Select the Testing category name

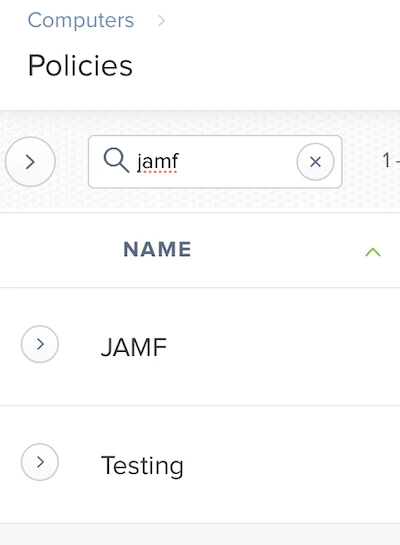142,466
